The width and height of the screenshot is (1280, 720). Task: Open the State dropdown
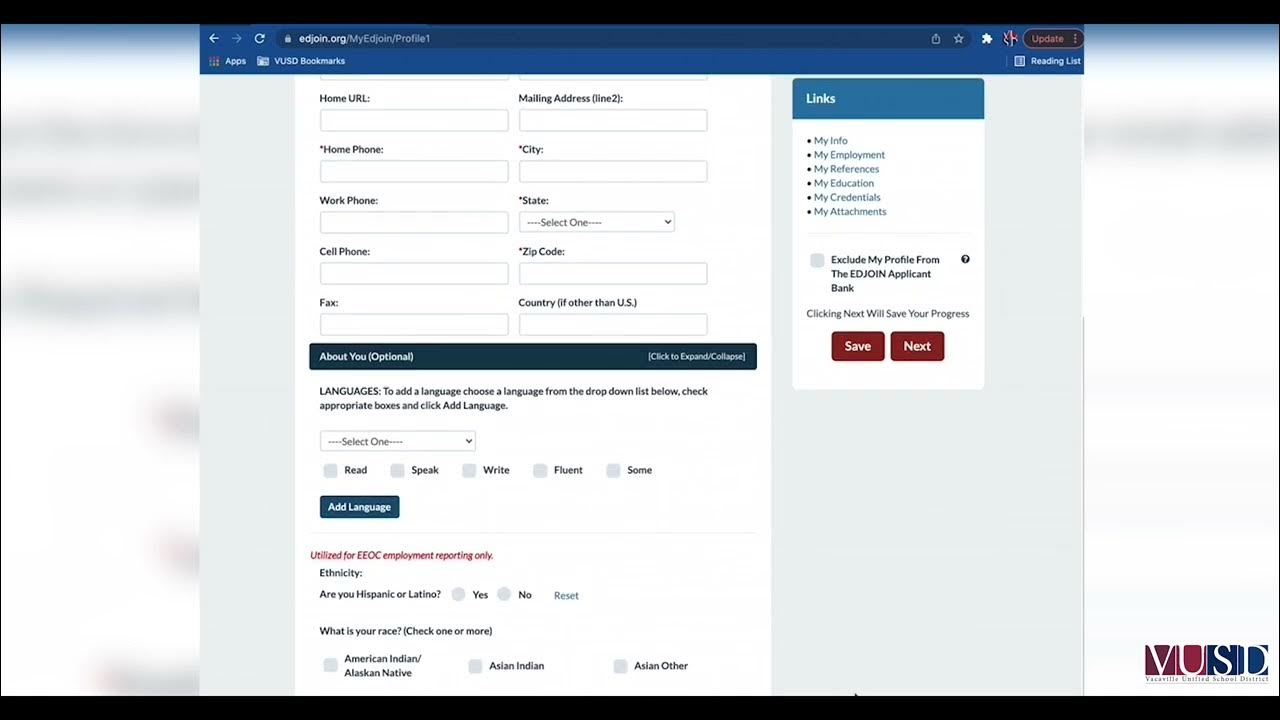coord(597,222)
